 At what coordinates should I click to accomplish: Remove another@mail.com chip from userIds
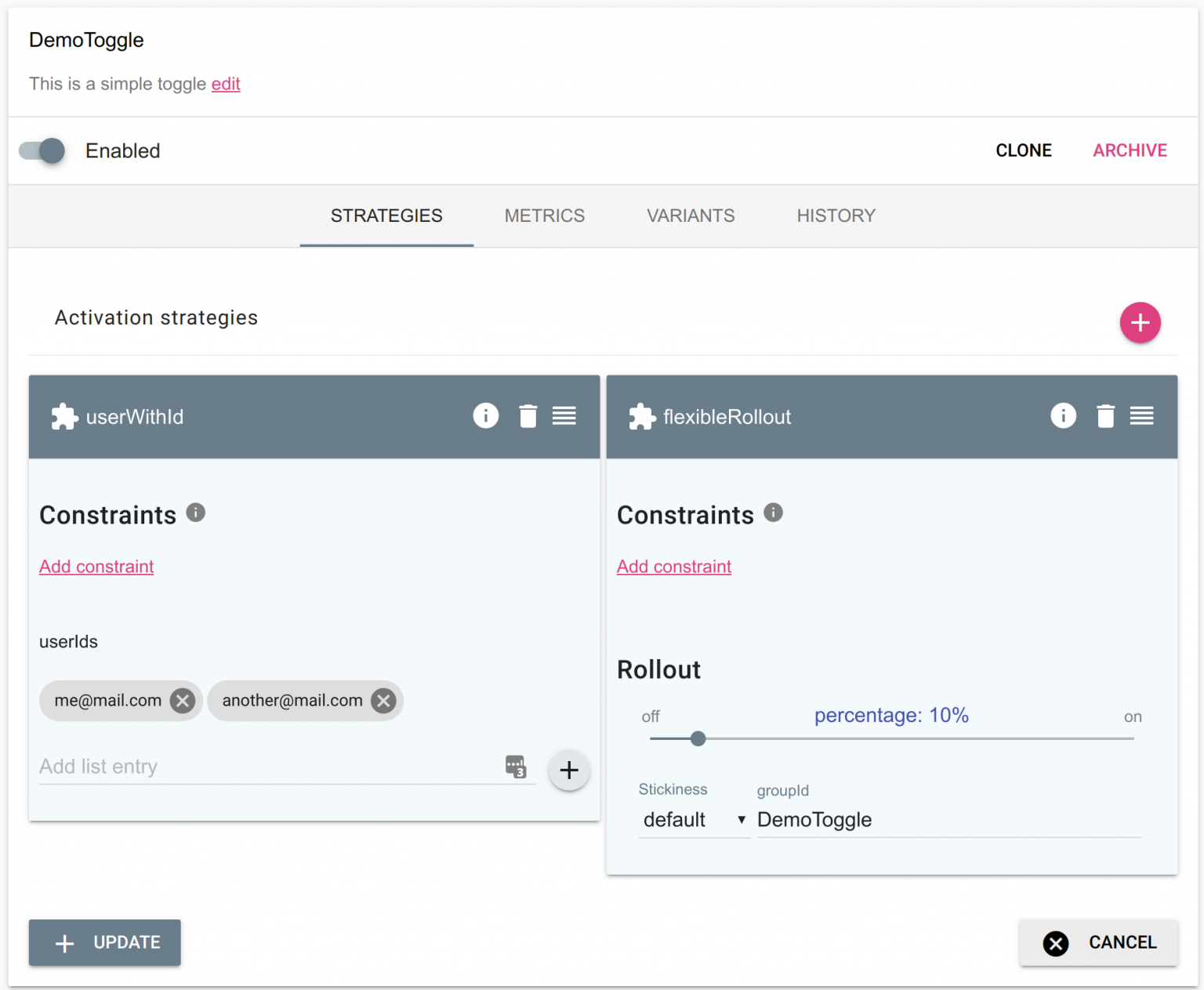tap(383, 701)
